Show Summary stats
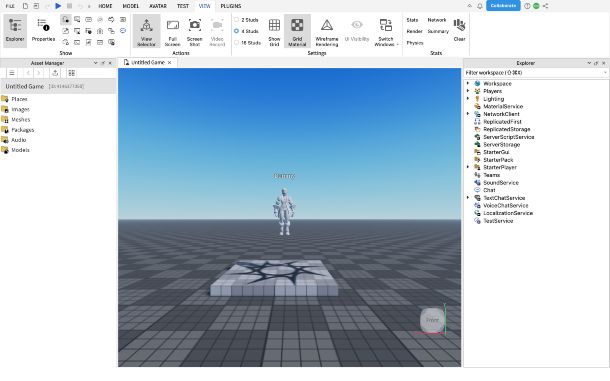This screenshot has width=610, height=381. coord(438,31)
